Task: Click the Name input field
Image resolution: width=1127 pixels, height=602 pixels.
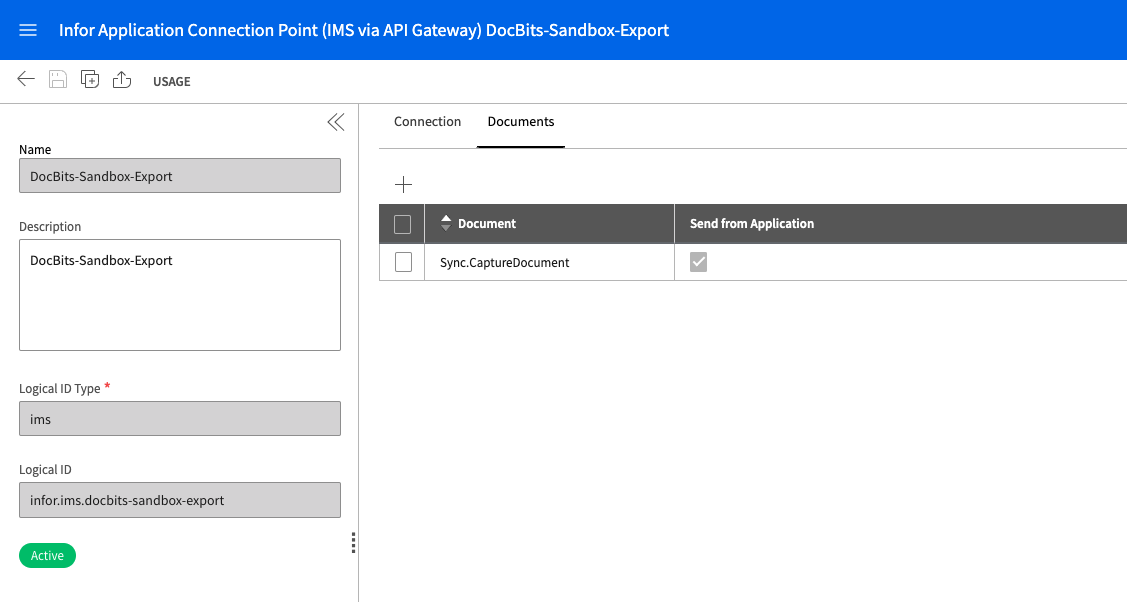Action: 180,176
